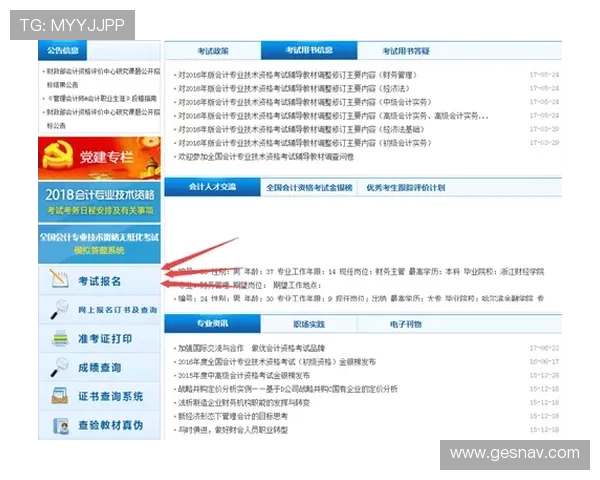Open the 2016年度初级资格金银榜发布 article
The image size is (600, 480).
277,362
